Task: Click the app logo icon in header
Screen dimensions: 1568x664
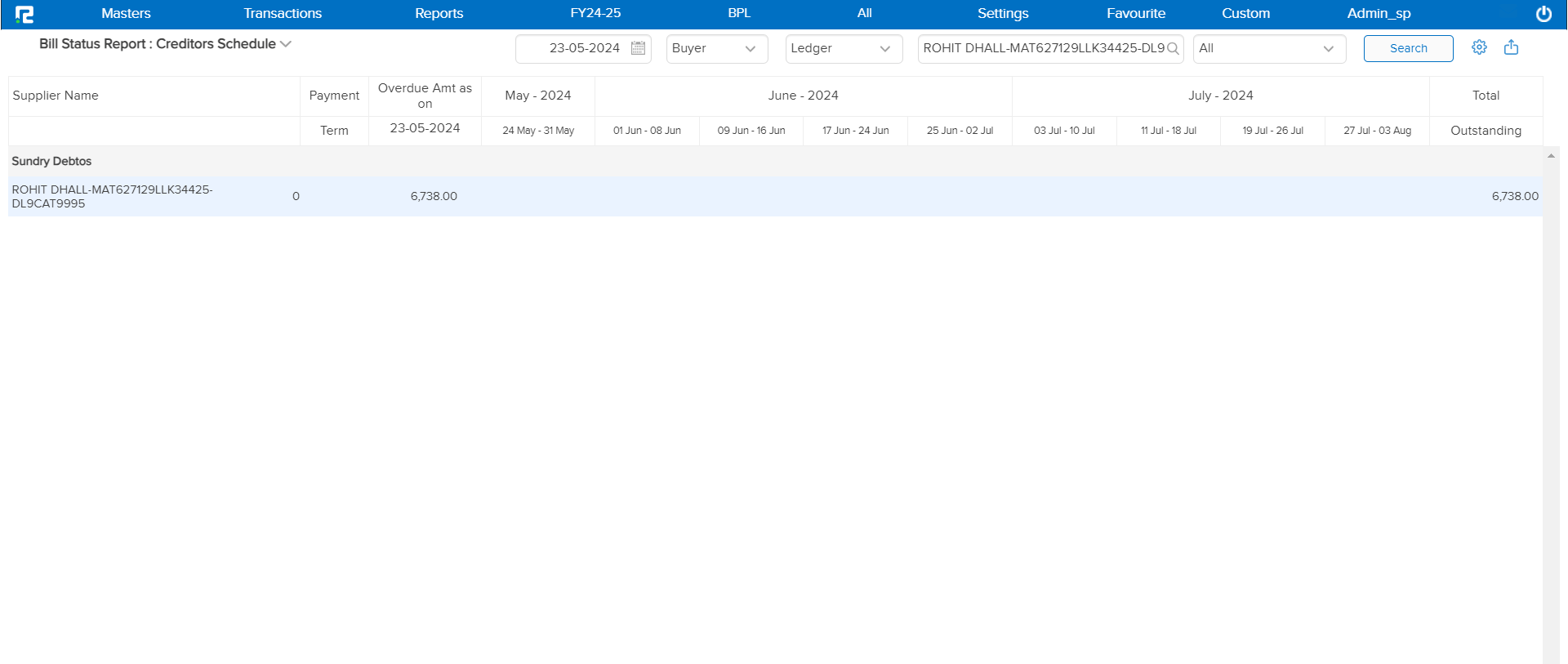Action: pos(24,14)
